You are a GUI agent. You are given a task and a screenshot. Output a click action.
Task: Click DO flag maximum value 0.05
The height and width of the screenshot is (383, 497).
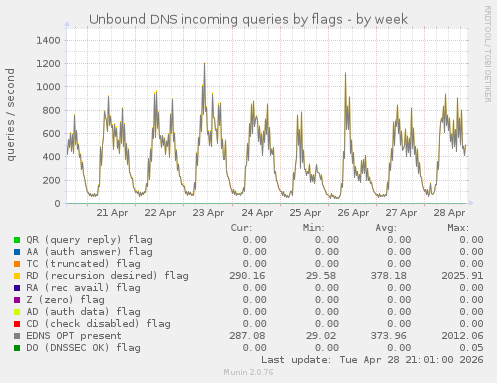coord(471,348)
